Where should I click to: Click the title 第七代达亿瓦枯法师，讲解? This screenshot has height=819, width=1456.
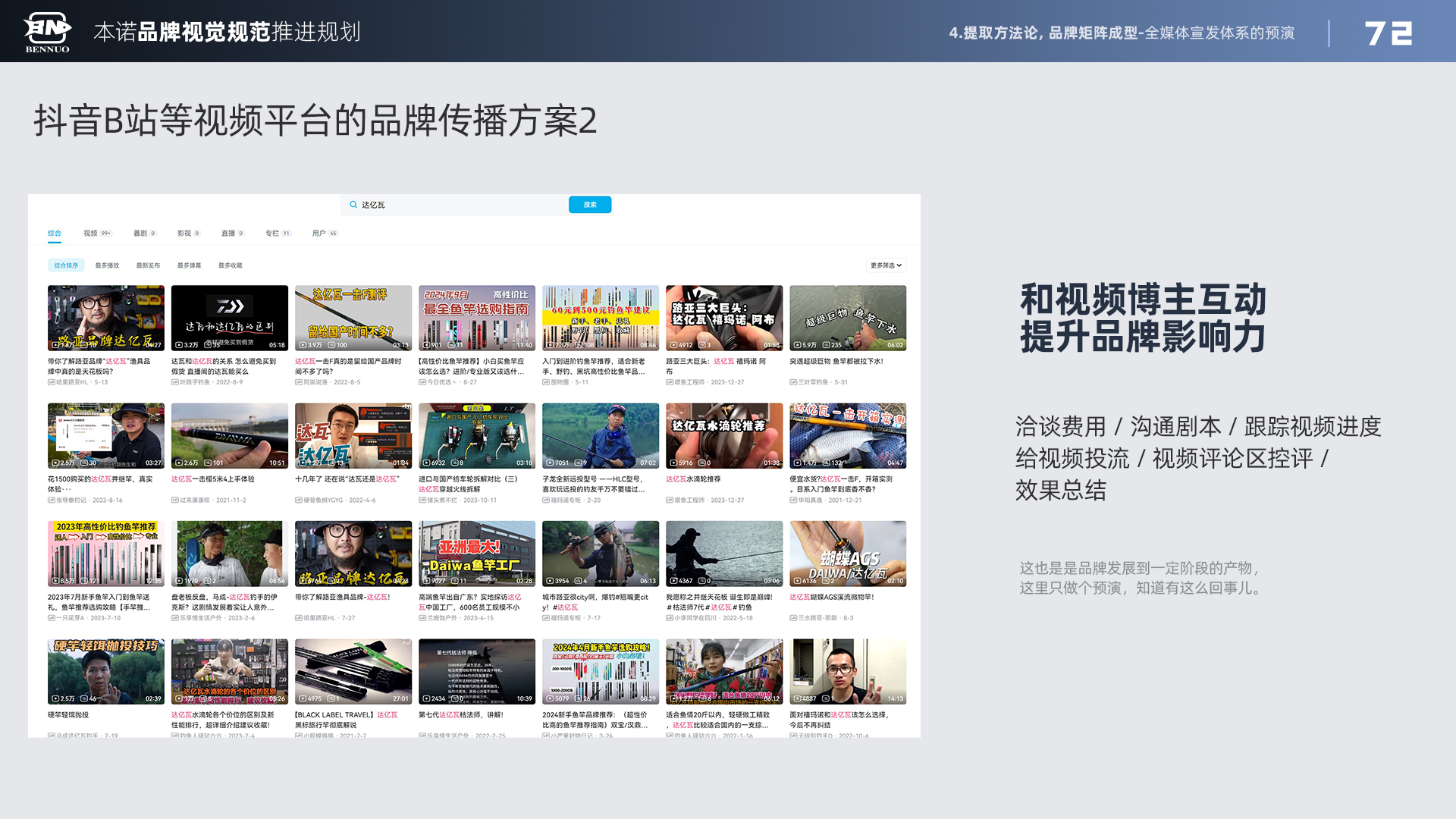pyautogui.click(x=461, y=715)
